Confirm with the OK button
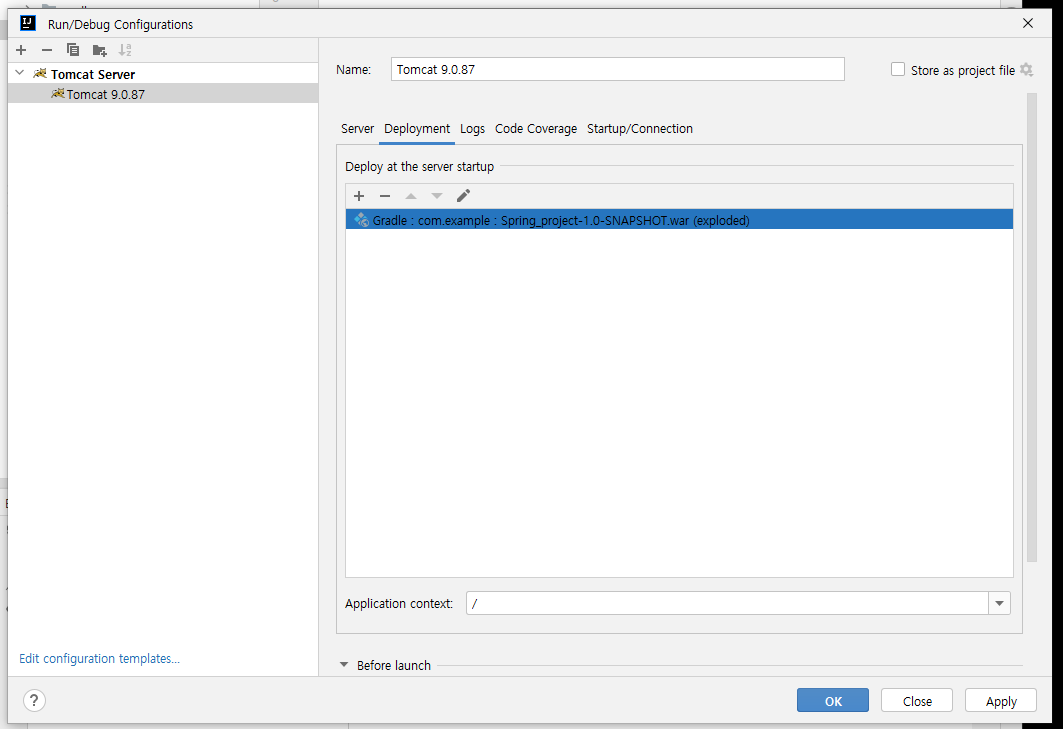This screenshot has height=729, width=1063. coord(833,701)
